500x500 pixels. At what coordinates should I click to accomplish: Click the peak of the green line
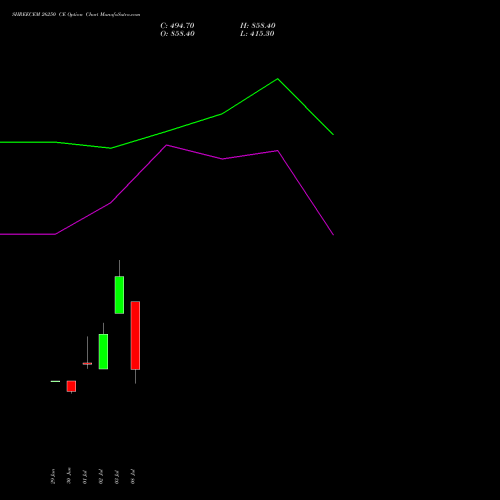coord(277,79)
